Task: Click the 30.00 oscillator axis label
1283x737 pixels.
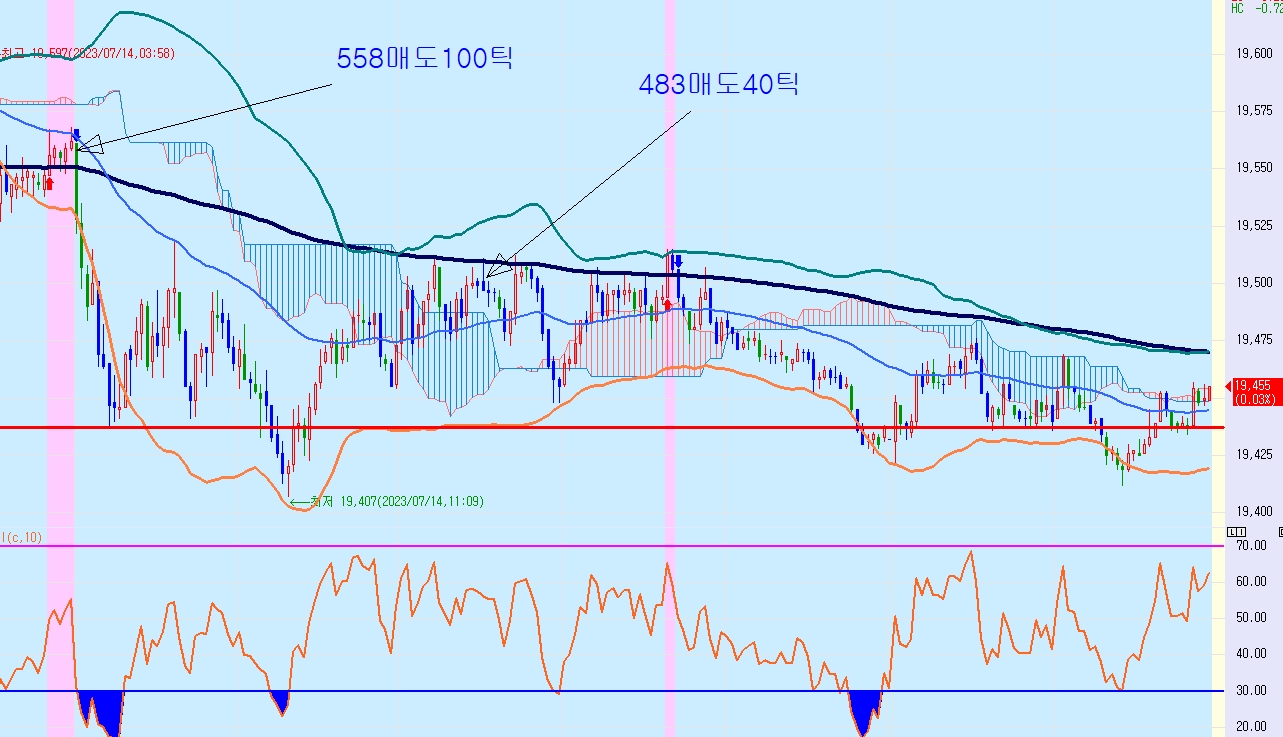Action: pyautogui.click(x=1253, y=691)
